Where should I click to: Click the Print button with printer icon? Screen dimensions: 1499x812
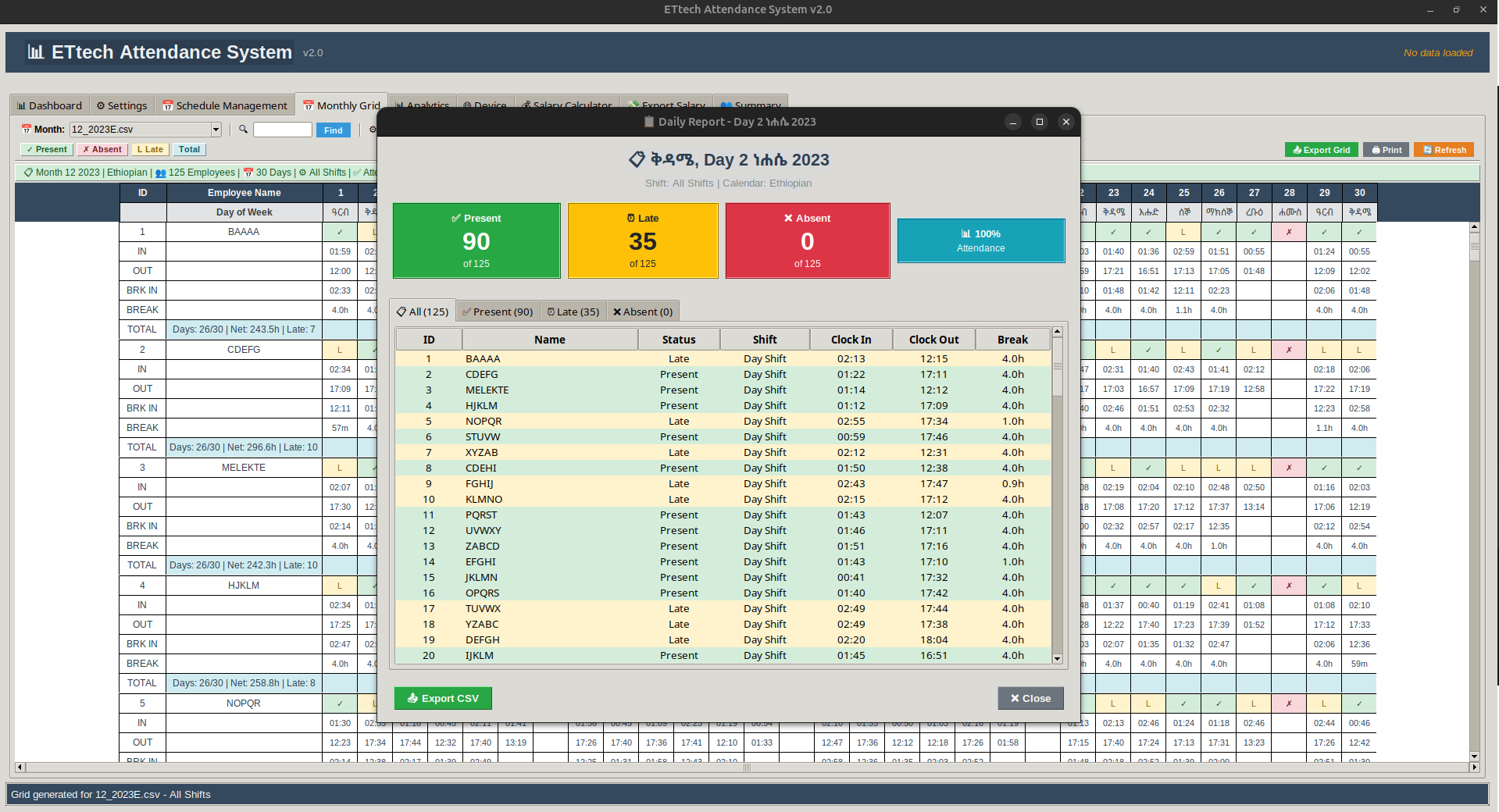[1387, 150]
